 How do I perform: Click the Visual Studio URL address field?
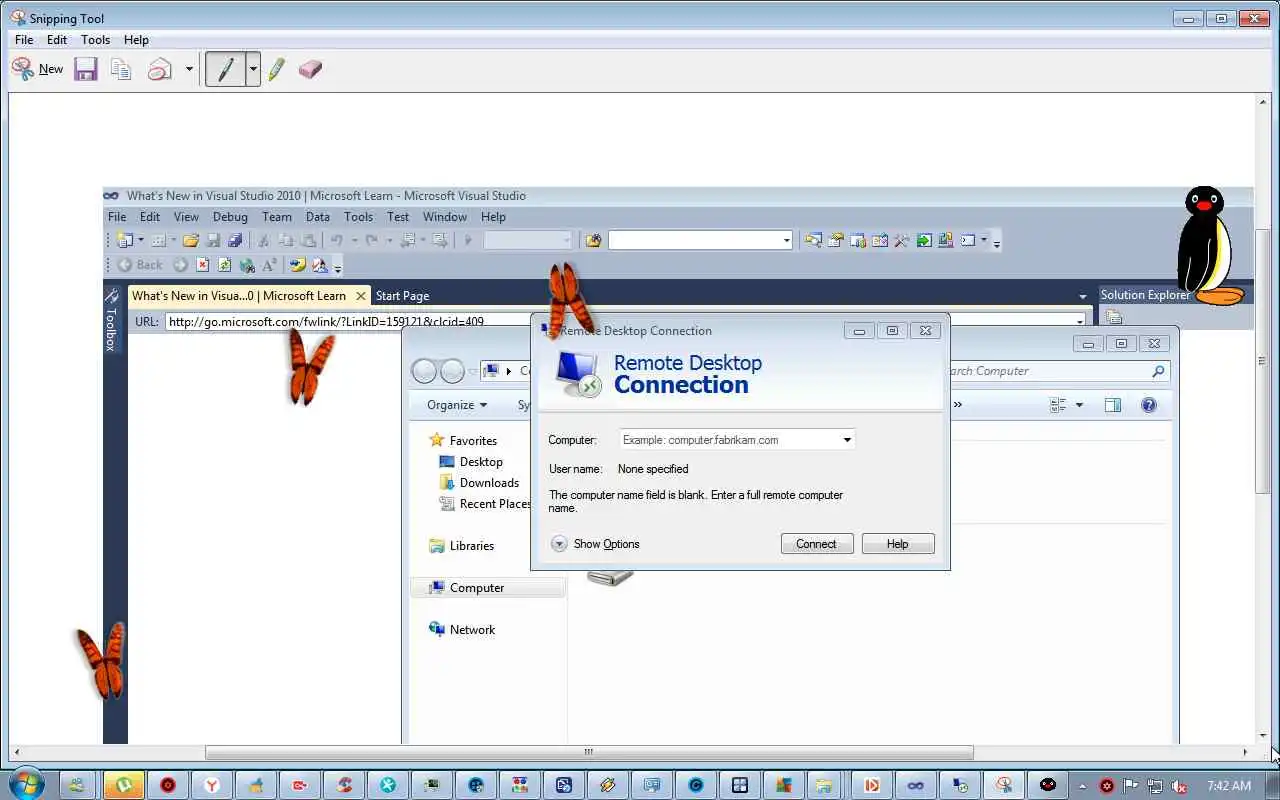click(625, 321)
